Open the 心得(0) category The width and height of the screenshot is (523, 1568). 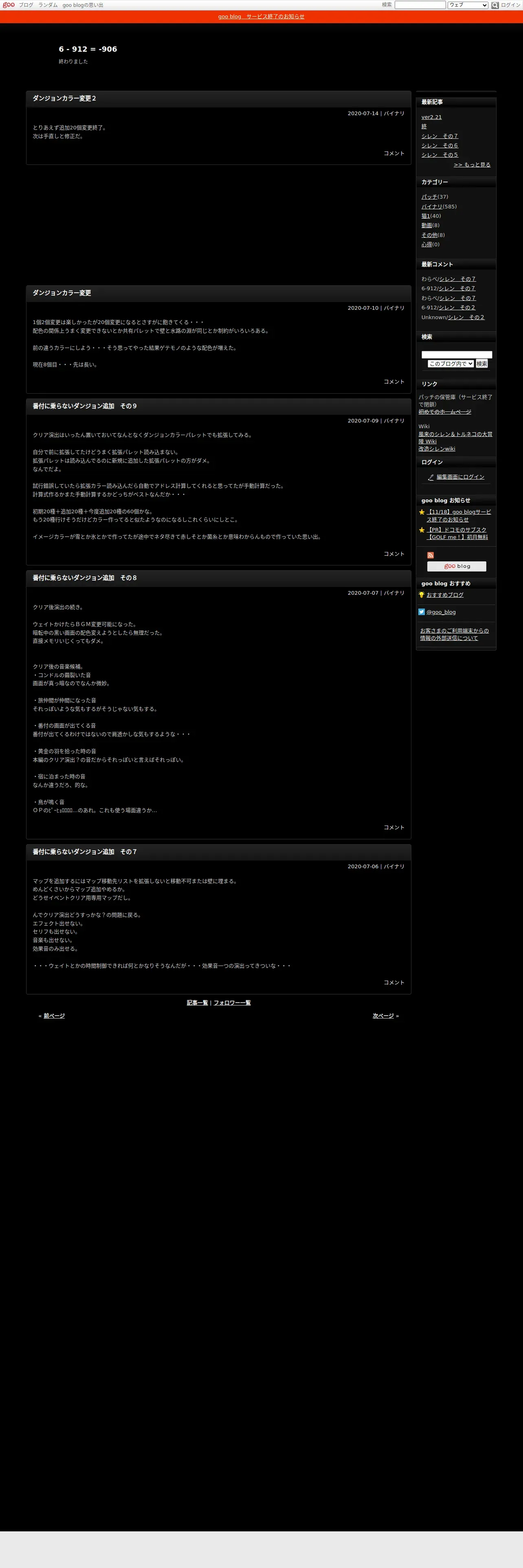point(427,245)
